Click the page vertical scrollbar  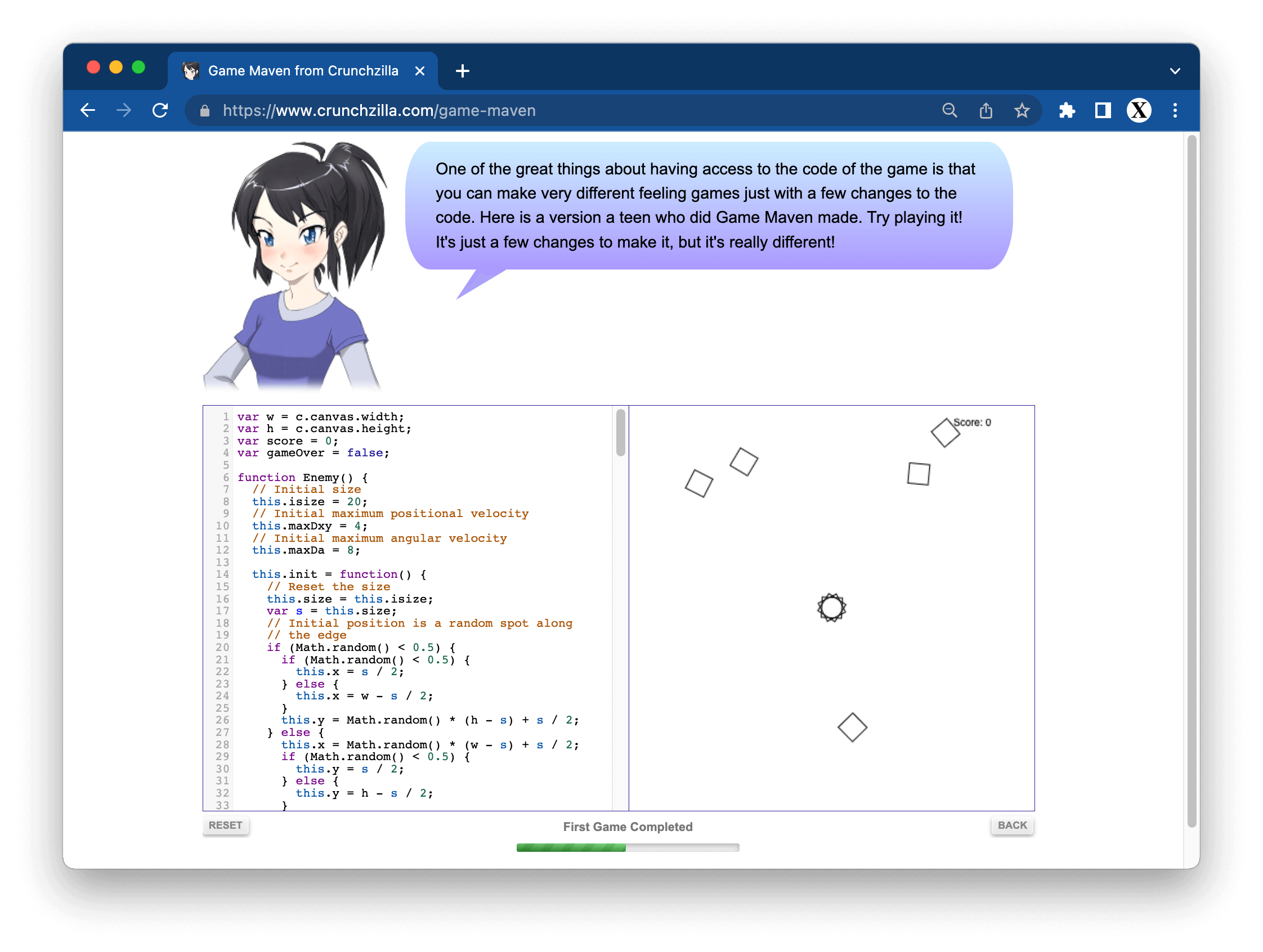tap(1191, 481)
